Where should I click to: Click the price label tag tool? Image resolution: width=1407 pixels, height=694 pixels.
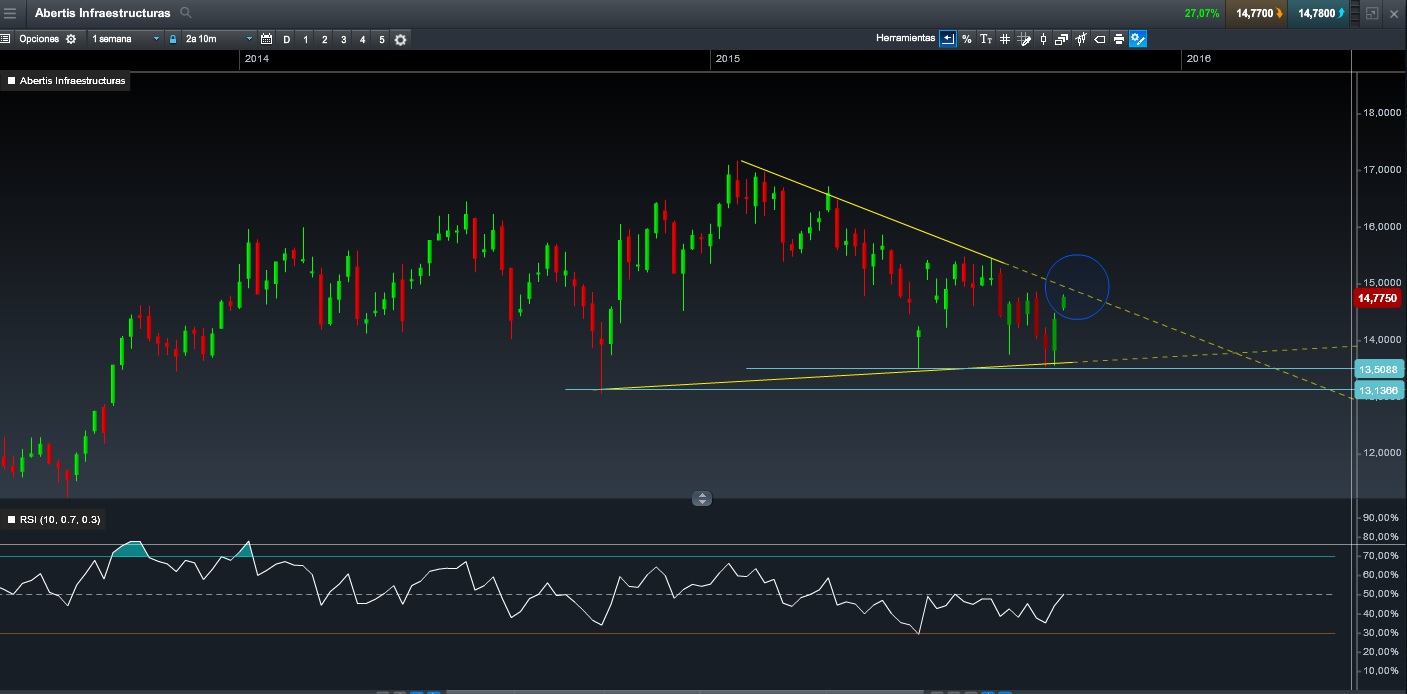[1099, 39]
